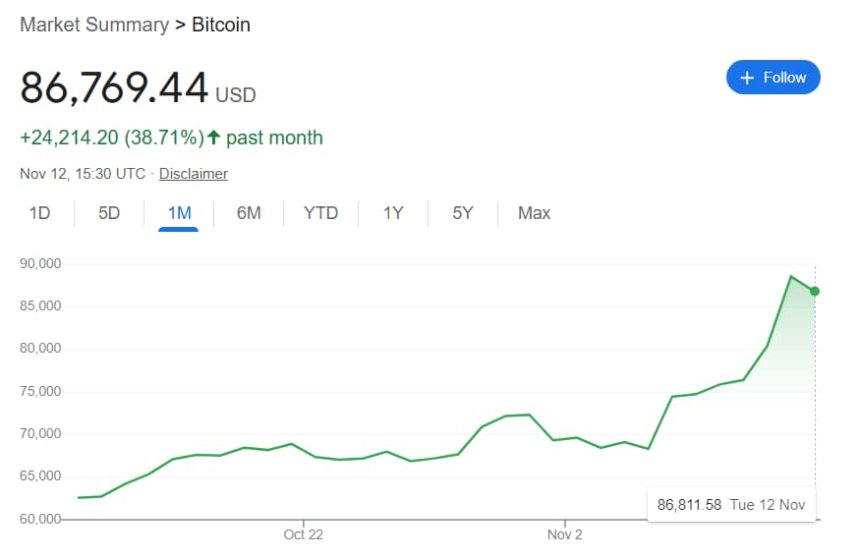Click the plus icon on Follow
The width and height of the screenshot is (860, 556).
pos(746,78)
